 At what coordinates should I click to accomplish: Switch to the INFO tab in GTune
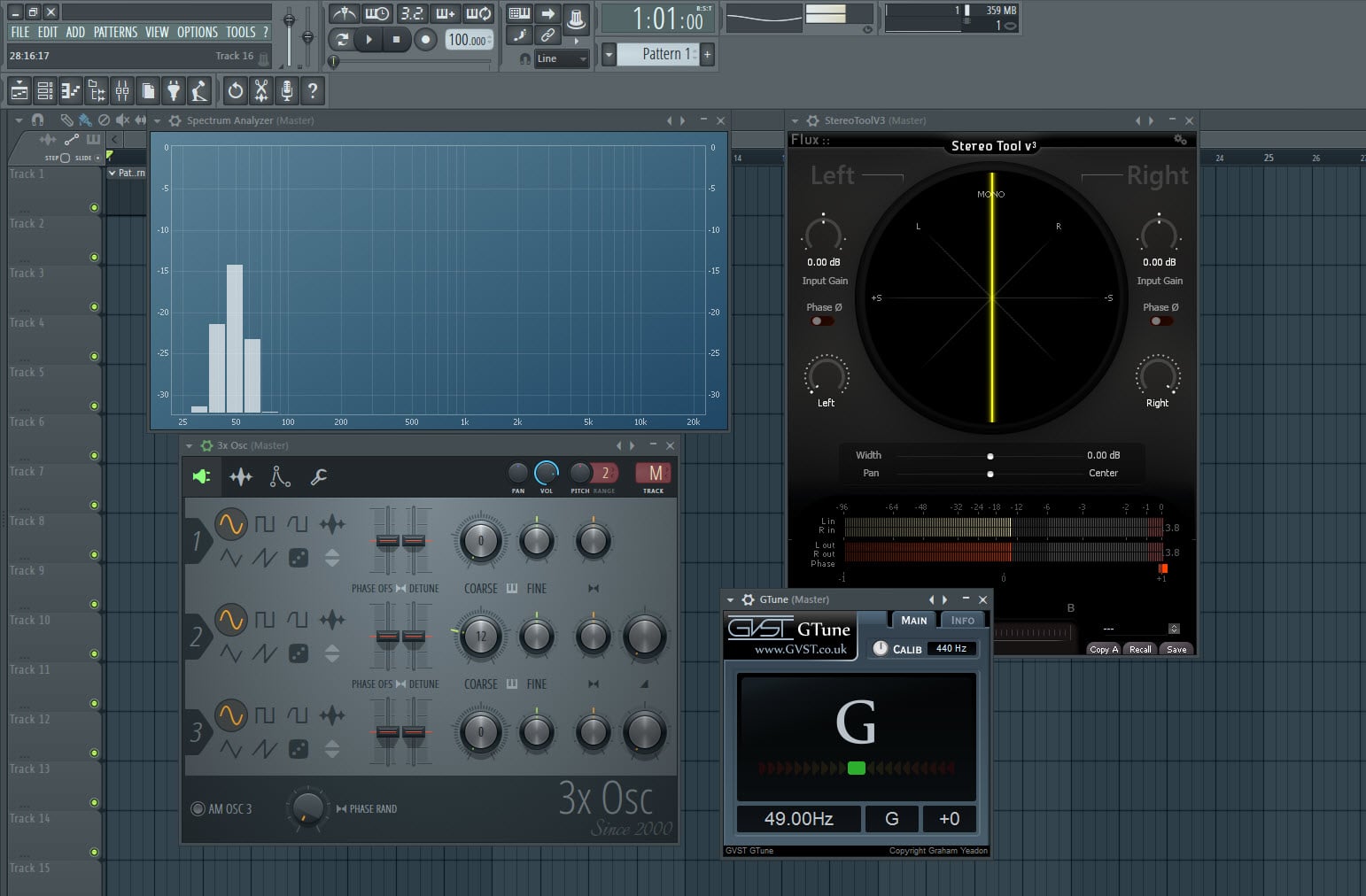coord(963,620)
